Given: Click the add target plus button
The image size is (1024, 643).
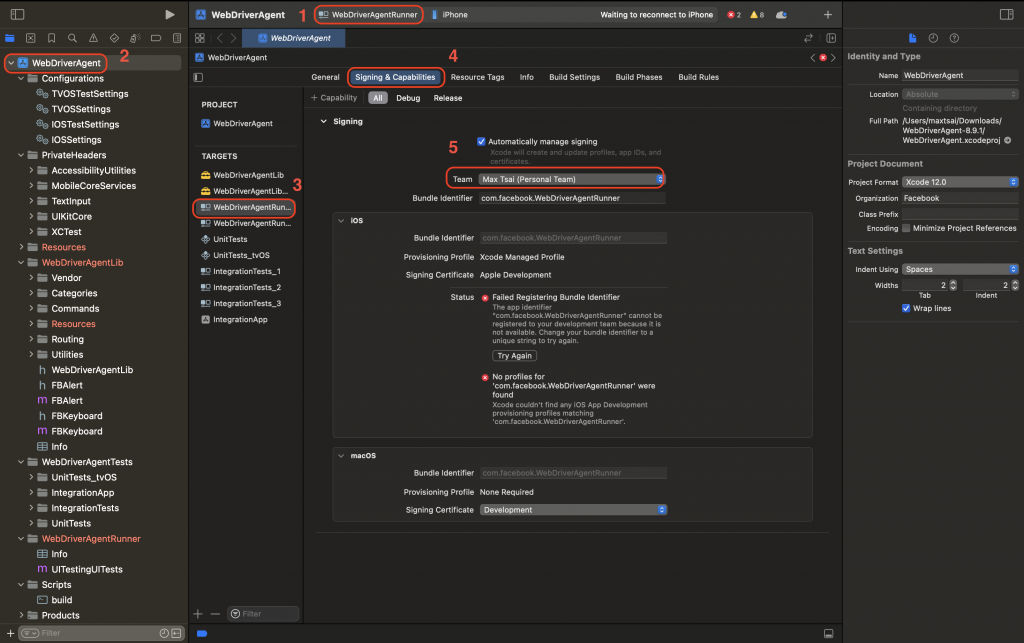Looking at the screenshot, I should coord(198,614).
